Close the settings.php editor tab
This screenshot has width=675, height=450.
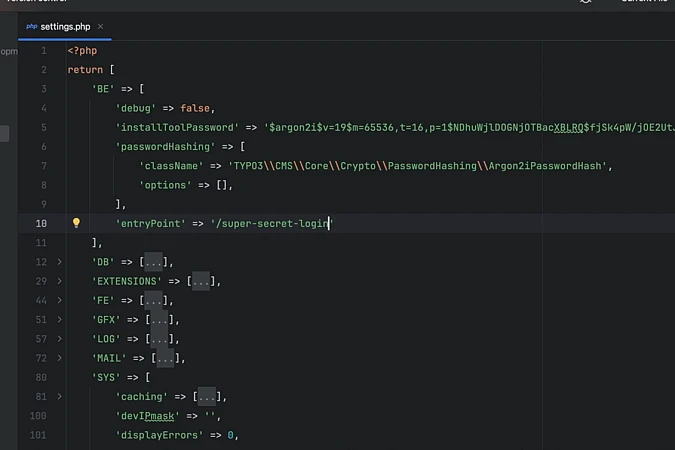101,26
